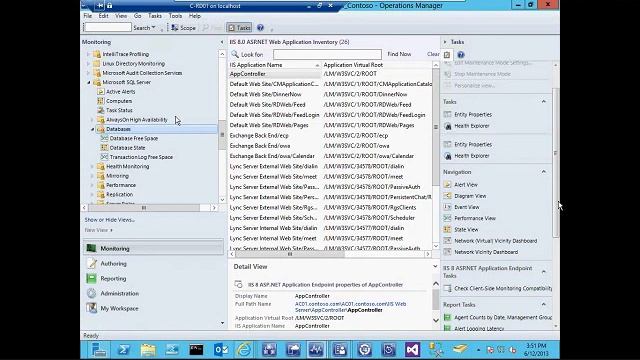The image size is (640, 360).
Task: Open File Explorer from taskbar
Action: click(x=148, y=350)
